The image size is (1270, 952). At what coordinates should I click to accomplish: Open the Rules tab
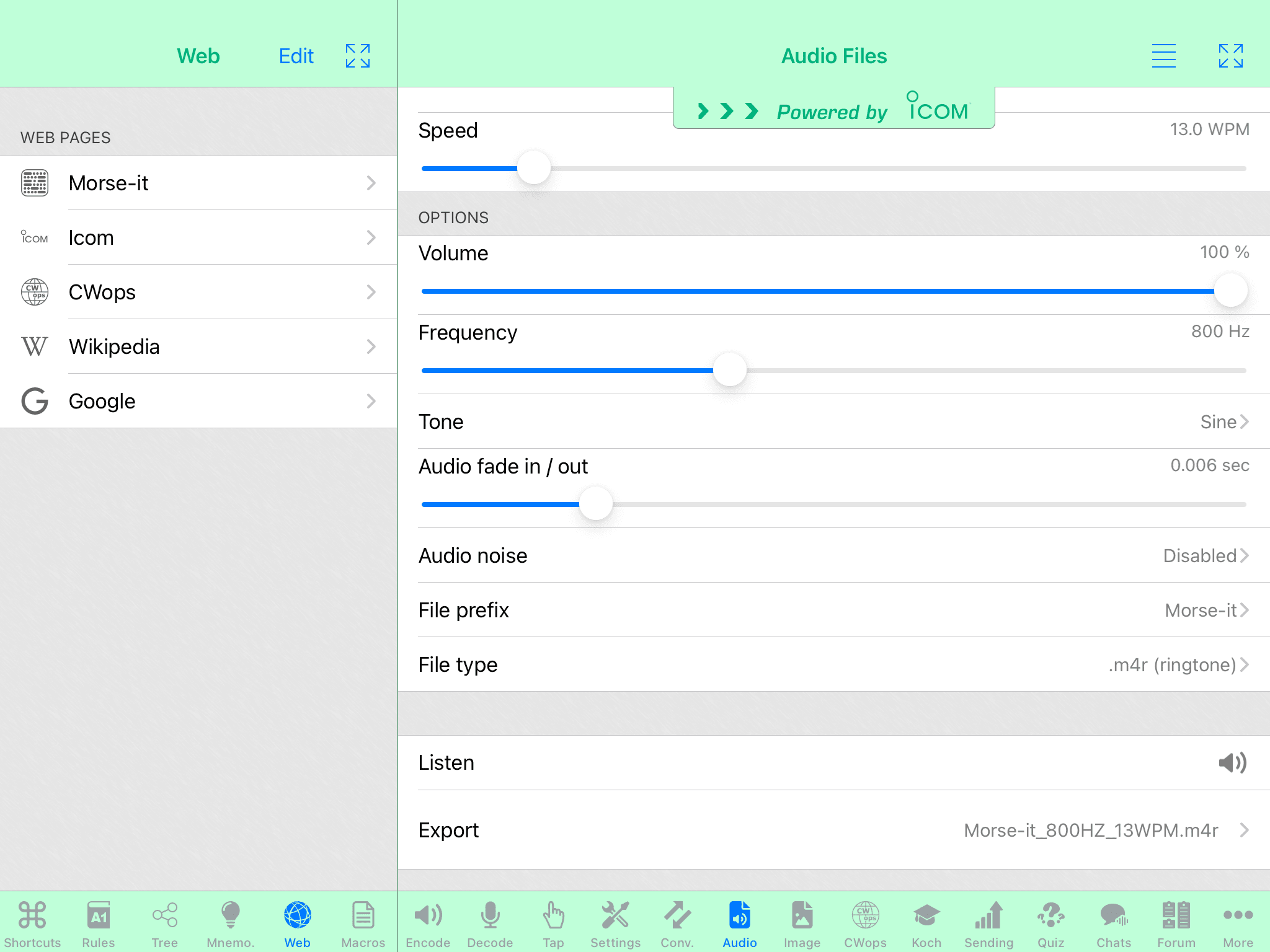(x=99, y=924)
